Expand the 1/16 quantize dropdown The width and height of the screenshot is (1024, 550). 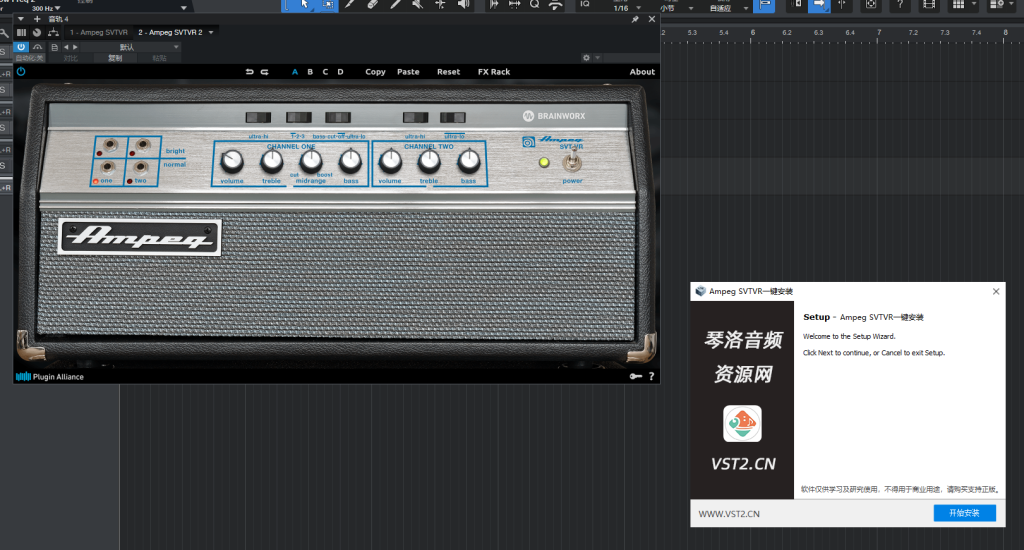click(638, 8)
